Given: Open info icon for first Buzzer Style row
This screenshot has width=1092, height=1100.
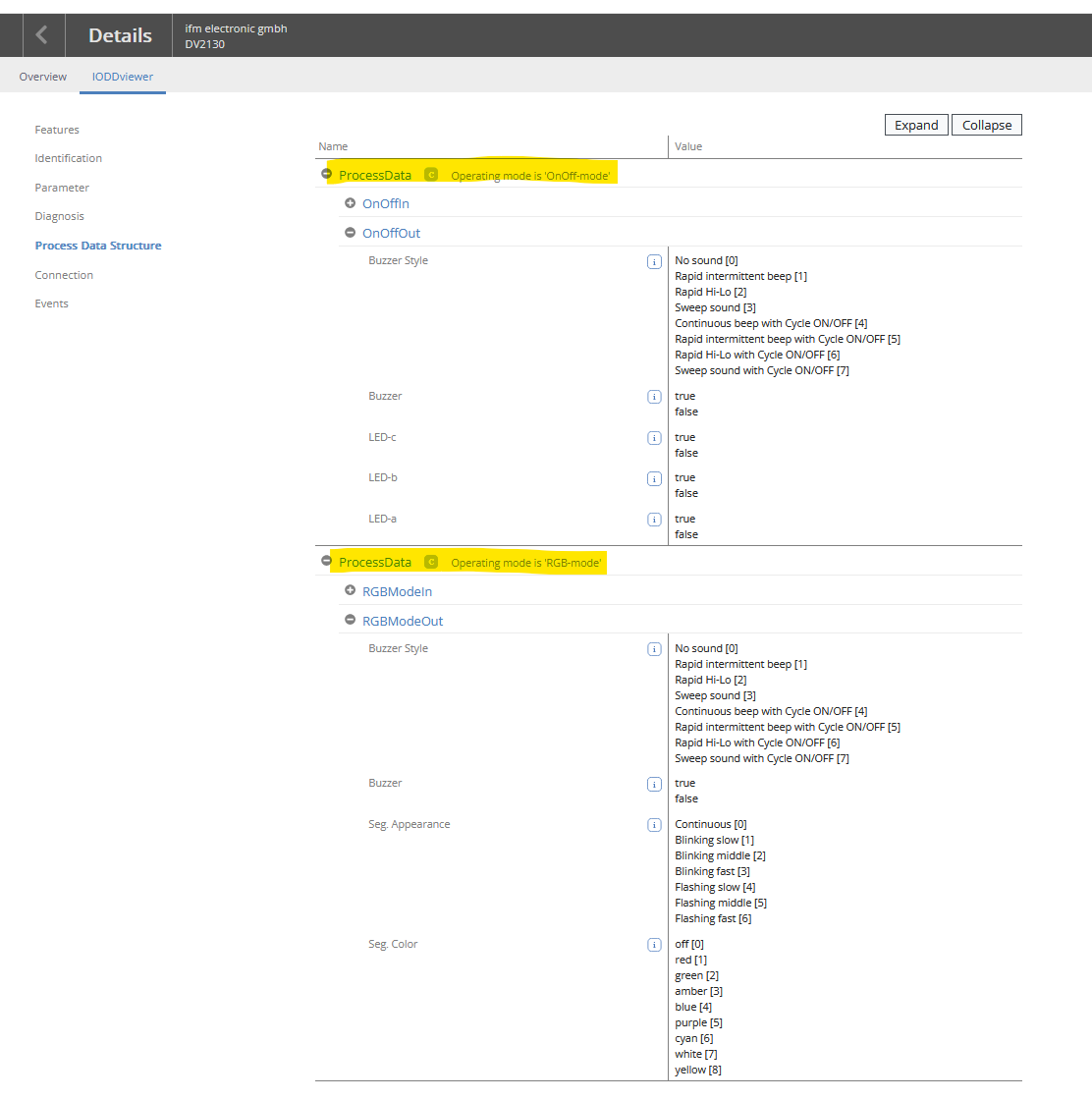Looking at the screenshot, I should (654, 261).
